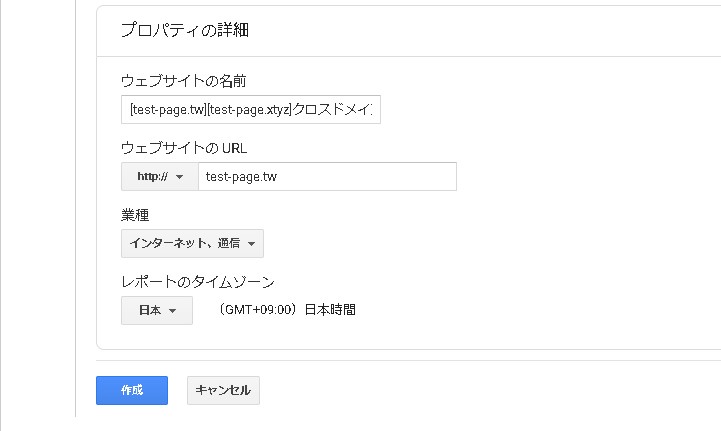Click the website name input field
The image size is (721, 431).
point(250,109)
